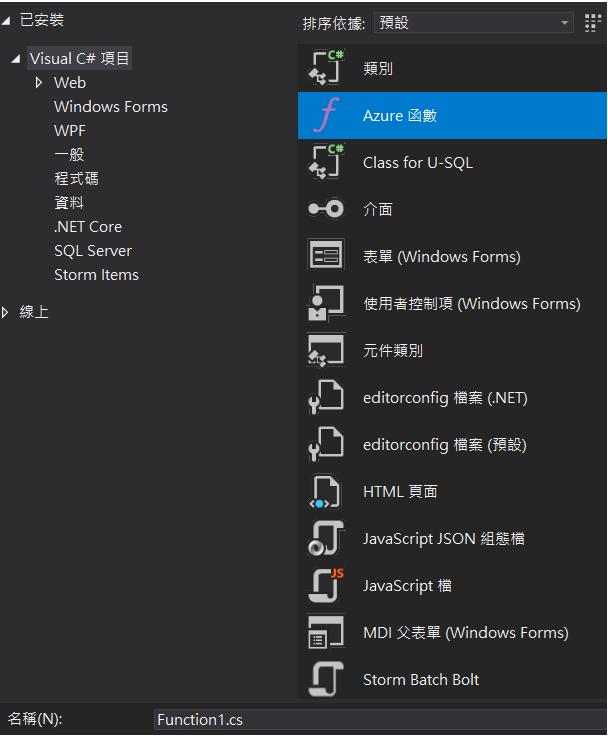Click the MDI 父表單 icon
The width and height of the screenshot is (608, 736).
click(326, 632)
